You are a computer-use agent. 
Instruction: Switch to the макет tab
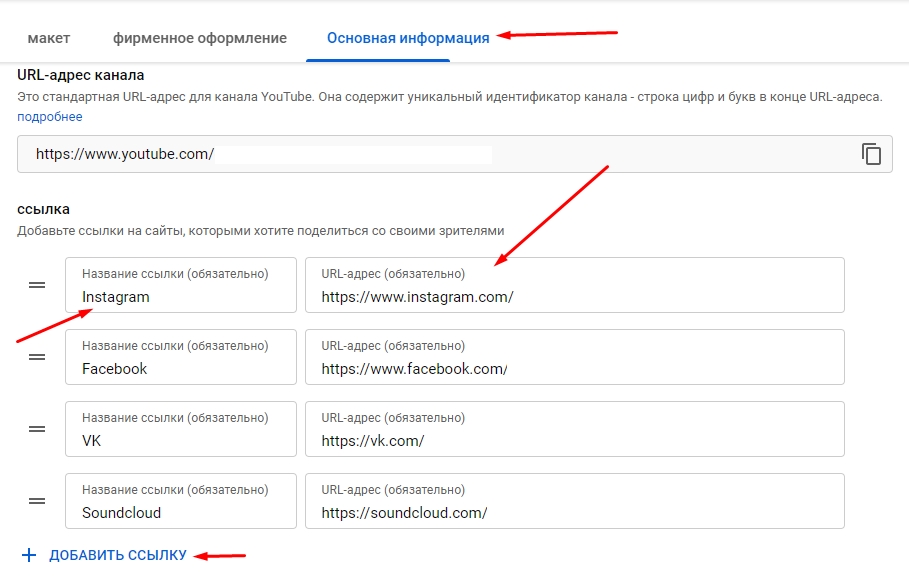coord(49,38)
